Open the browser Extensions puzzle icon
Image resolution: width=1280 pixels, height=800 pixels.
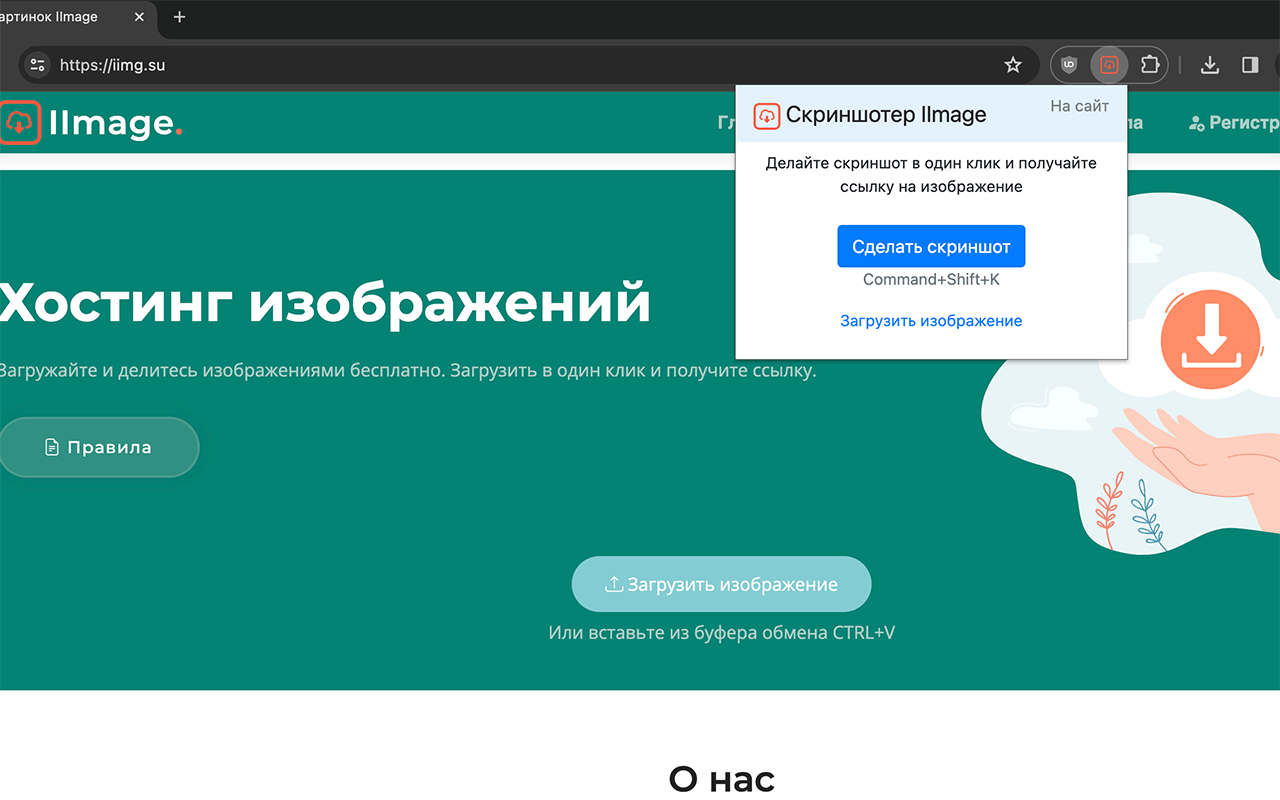(x=1149, y=64)
